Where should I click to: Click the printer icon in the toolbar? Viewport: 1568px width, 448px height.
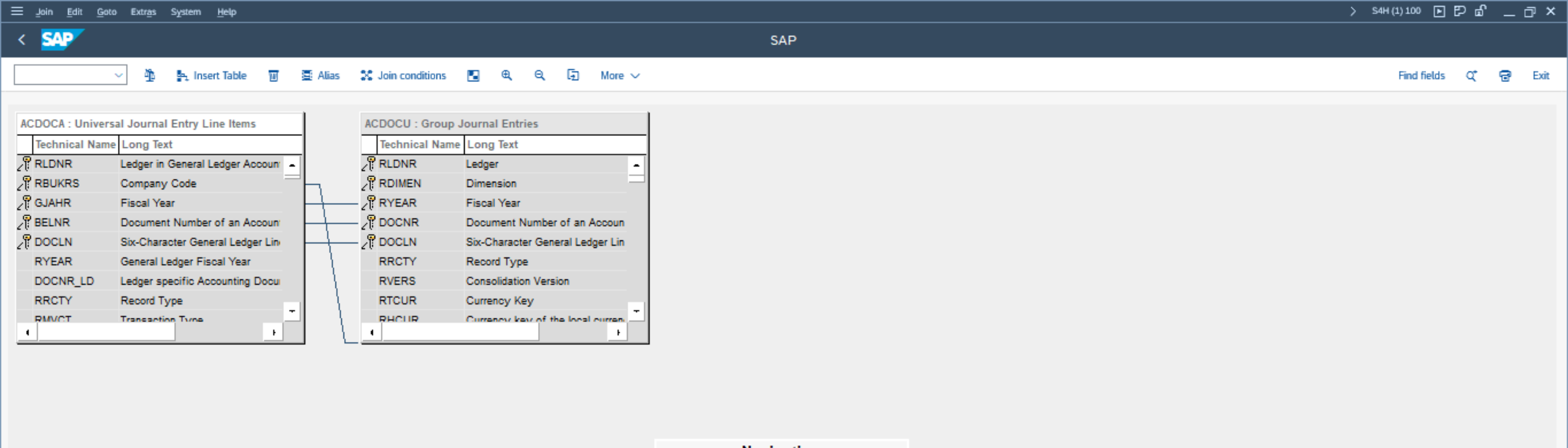pyautogui.click(x=1505, y=75)
